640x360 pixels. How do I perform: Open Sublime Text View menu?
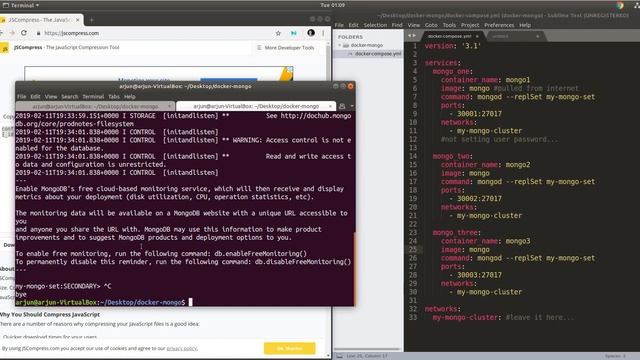coord(413,25)
